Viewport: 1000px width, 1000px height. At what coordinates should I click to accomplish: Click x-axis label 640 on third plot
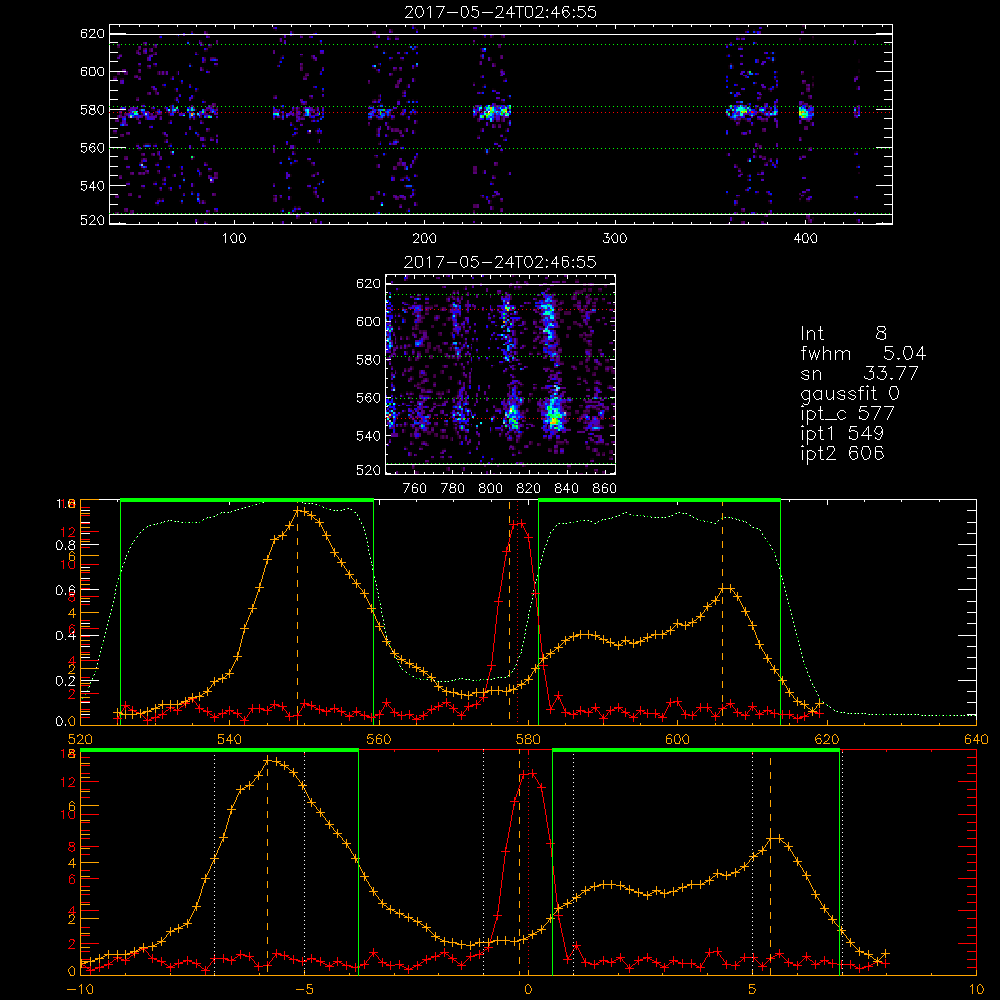point(976,739)
